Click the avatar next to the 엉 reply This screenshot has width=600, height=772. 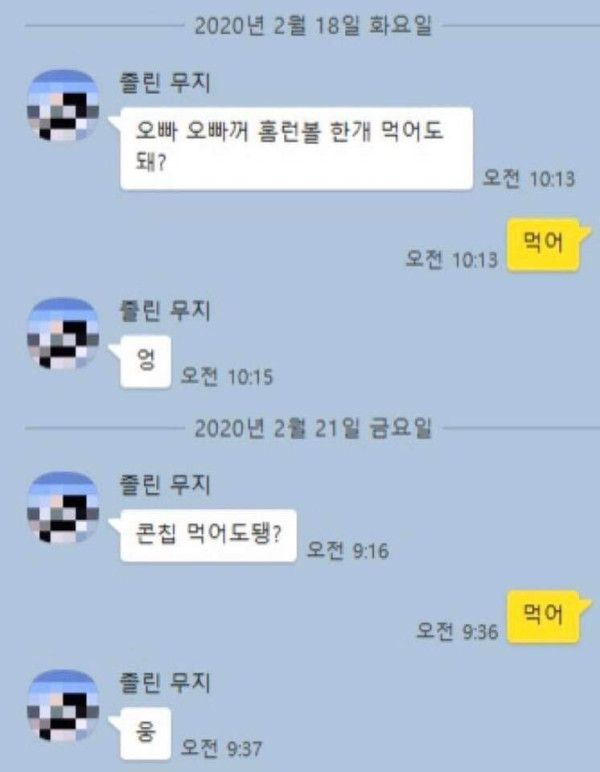[x=63, y=333]
